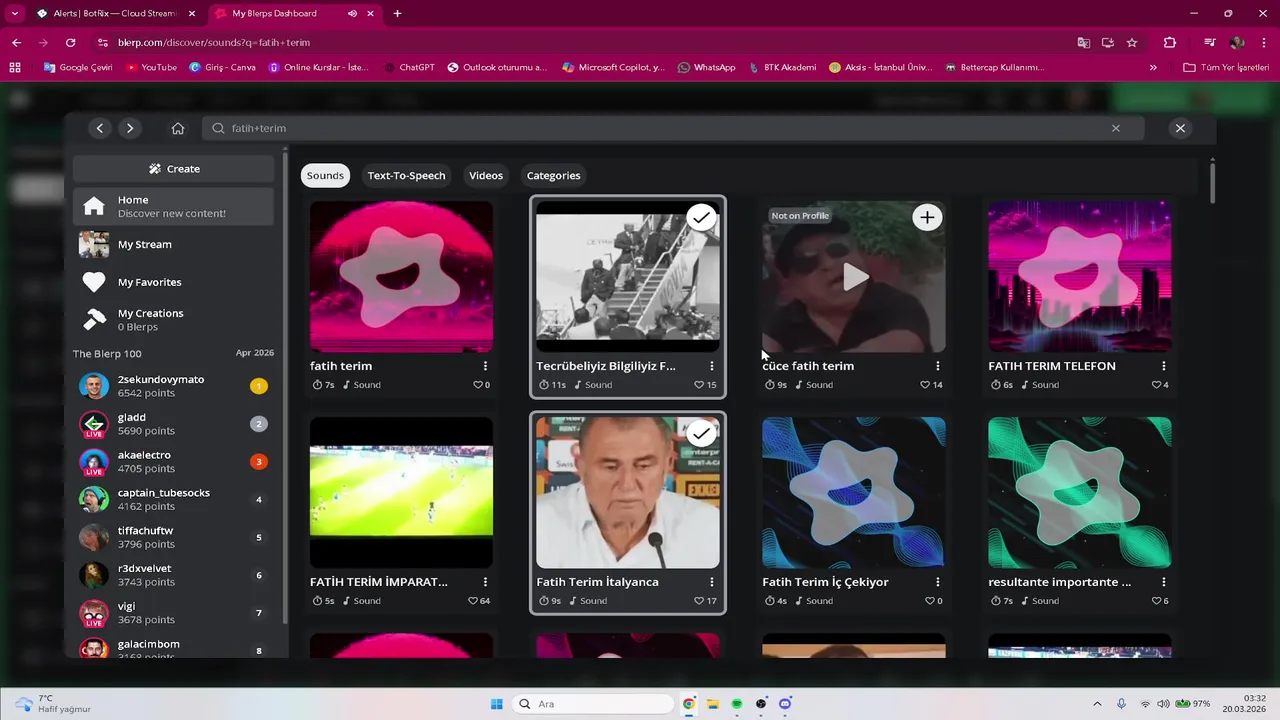
Task: Select leaderboard user r3dxvelvet
Action: pyautogui.click(x=173, y=575)
